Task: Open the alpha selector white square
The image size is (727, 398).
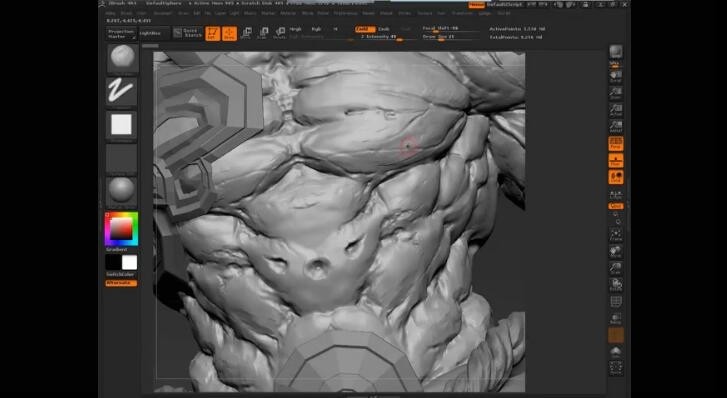Action: (x=121, y=124)
